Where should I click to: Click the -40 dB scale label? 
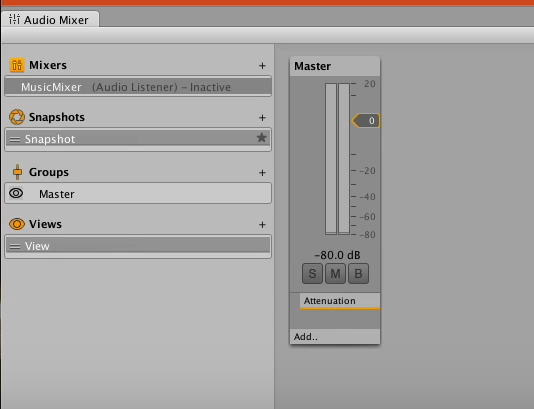point(367,196)
